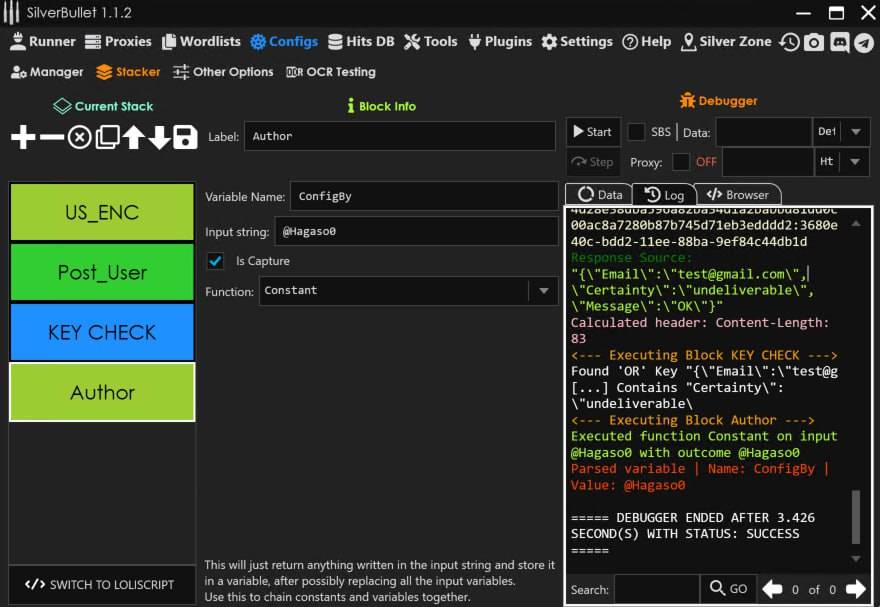
Task: Enable the SBS checkbox in debugger
Action: pyautogui.click(x=636, y=132)
